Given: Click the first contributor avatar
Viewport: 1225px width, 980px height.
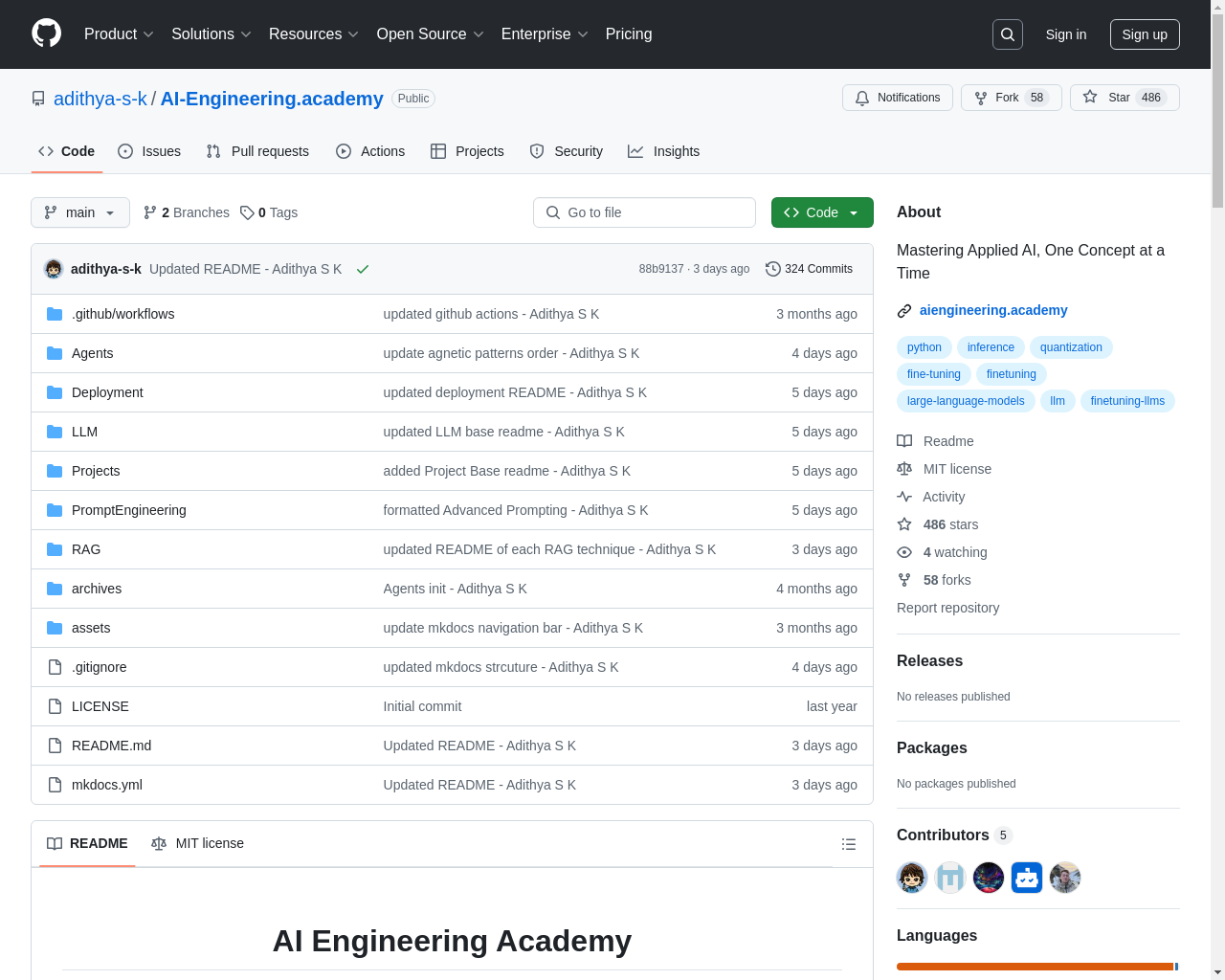Looking at the screenshot, I should pos(912,878).
